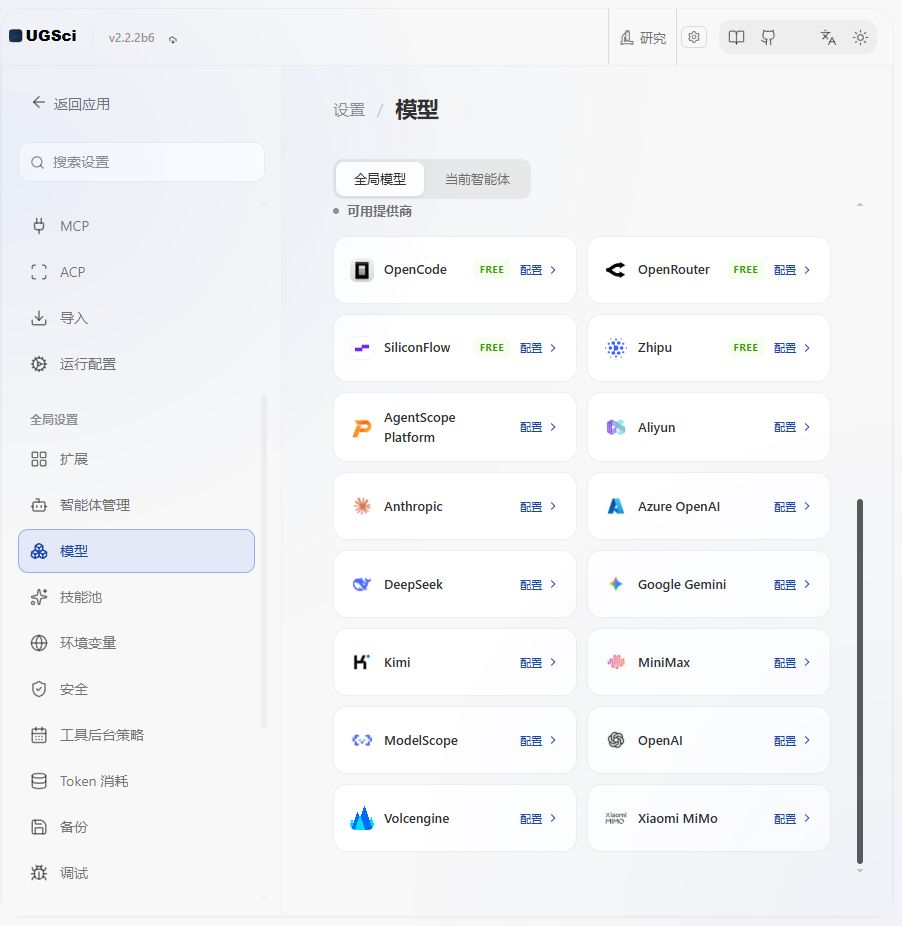Image resolution: width=902 pixels, height=926 pixels.
Task: Click the Zhipu provider logo
Action: click(616, 348)
